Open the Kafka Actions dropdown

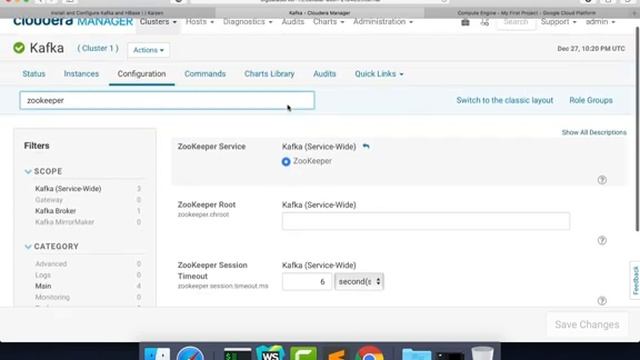tap(149, 50)
